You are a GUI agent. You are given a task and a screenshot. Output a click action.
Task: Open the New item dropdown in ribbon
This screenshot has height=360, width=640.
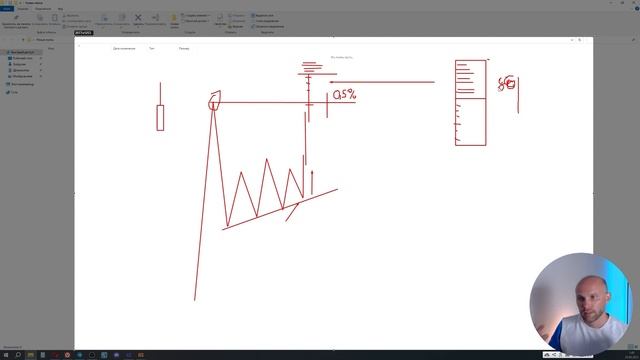coord(196,16)
